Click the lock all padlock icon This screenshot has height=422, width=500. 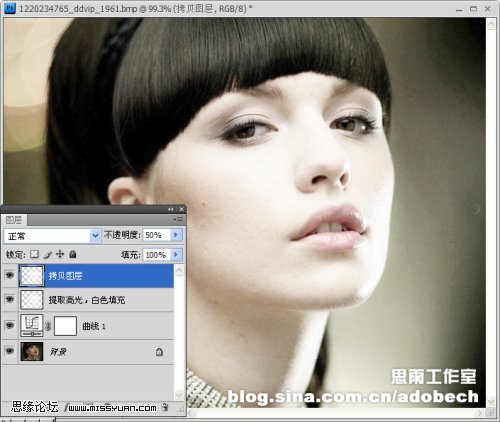73,255
